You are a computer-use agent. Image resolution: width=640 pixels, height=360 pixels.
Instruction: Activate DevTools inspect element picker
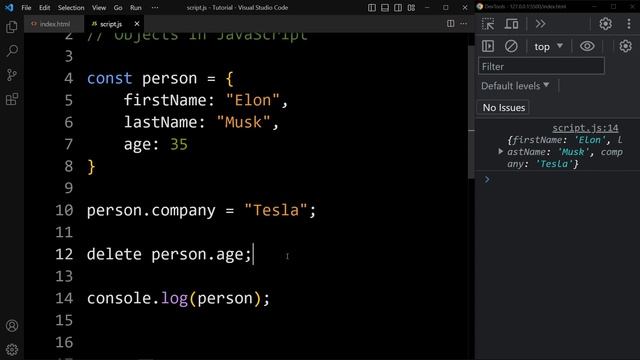point(488,24)
